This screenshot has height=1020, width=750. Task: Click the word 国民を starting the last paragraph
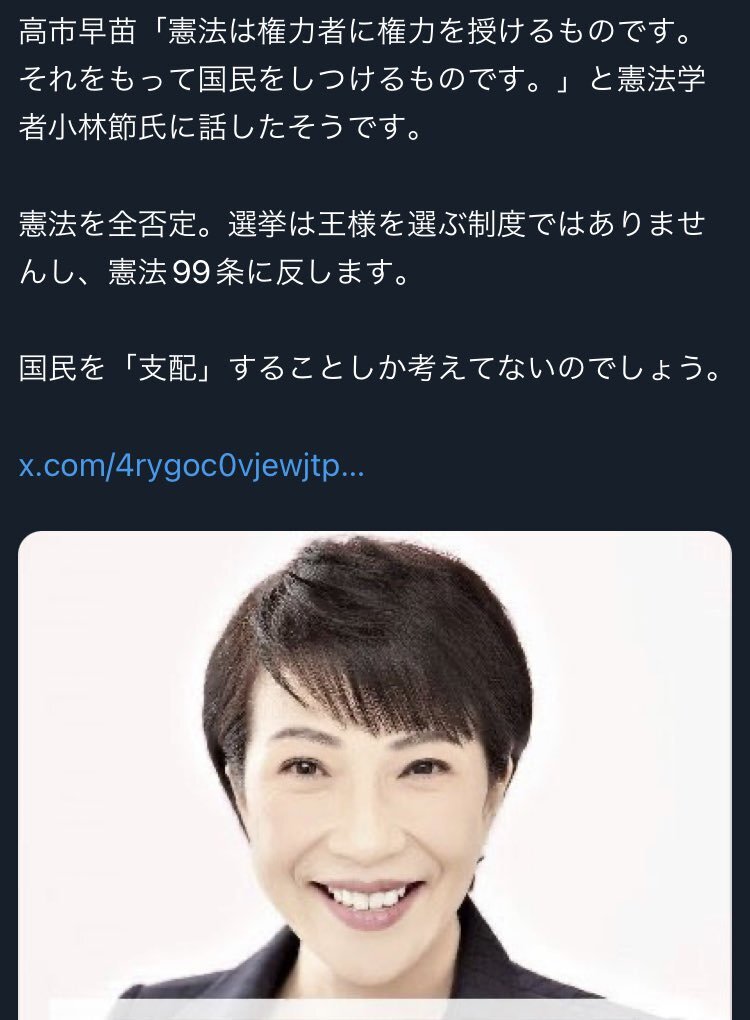click(x=62, y=368)
